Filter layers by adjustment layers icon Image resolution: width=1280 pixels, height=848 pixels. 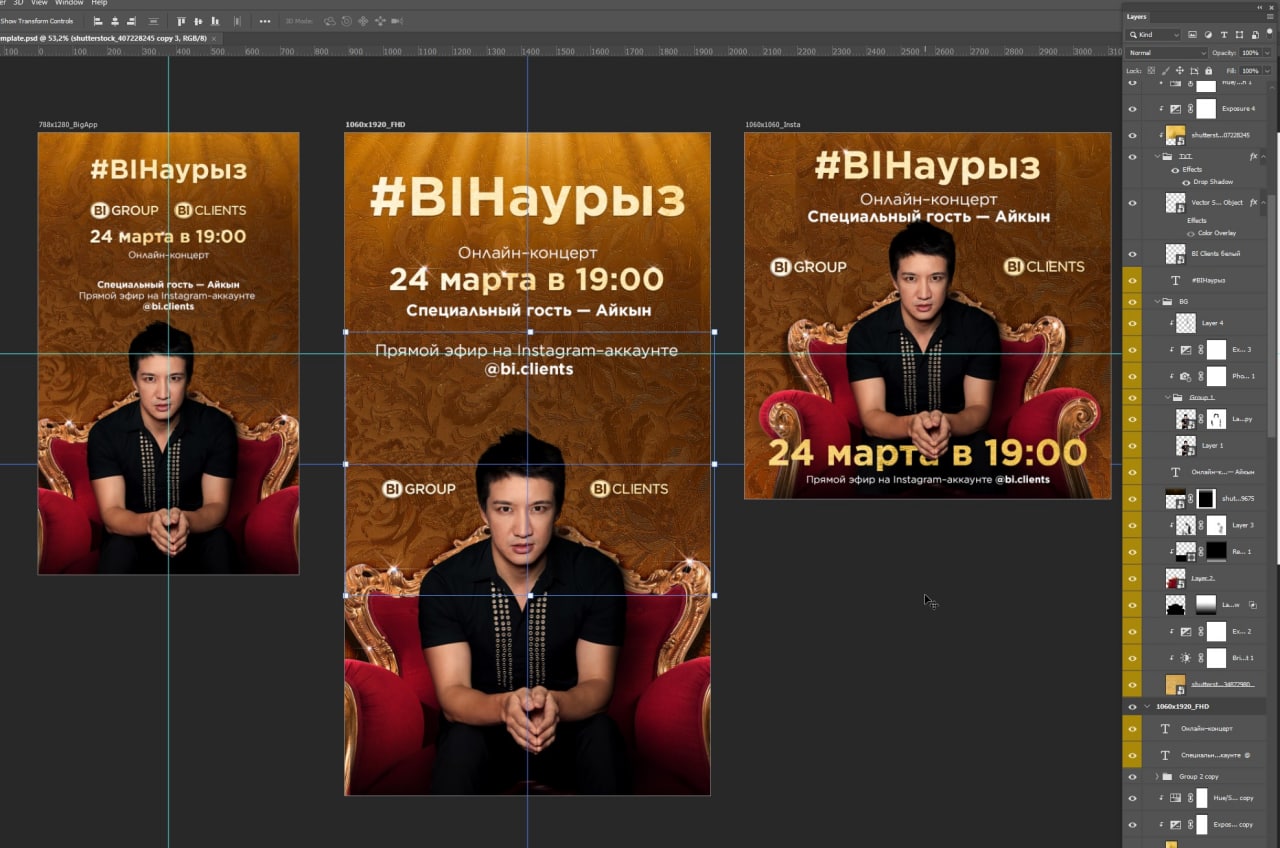click(x=1208, y=35)
